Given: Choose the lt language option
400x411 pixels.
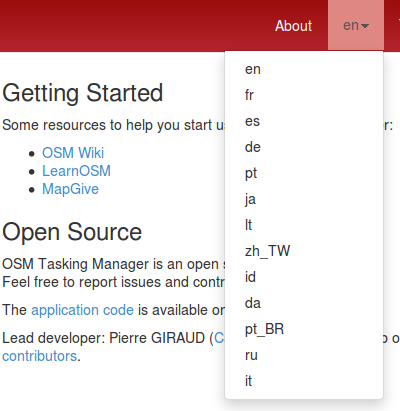Looking at the screenshot, I should tap(304, 225).
